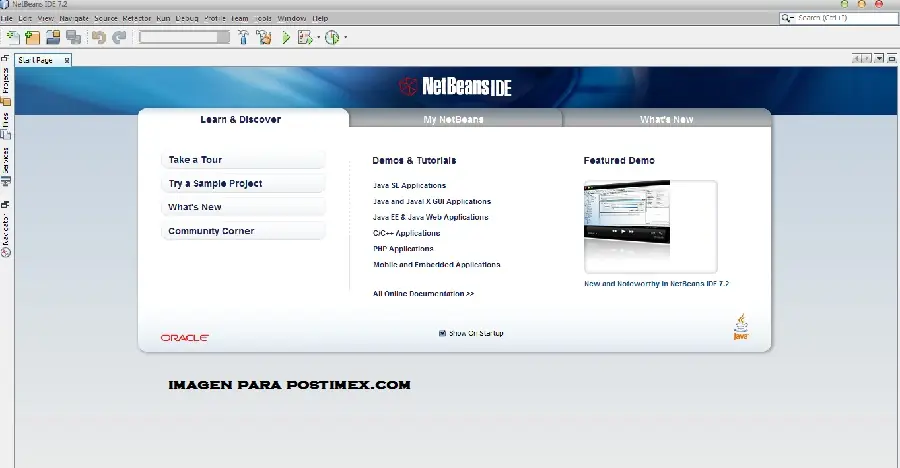Click the Community Corner button
The width and height of the screenshot is (900, 468).
coord(243,231)
